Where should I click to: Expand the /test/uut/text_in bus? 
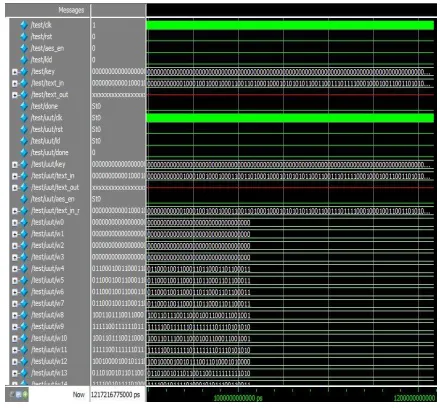(x=15, y=176)
